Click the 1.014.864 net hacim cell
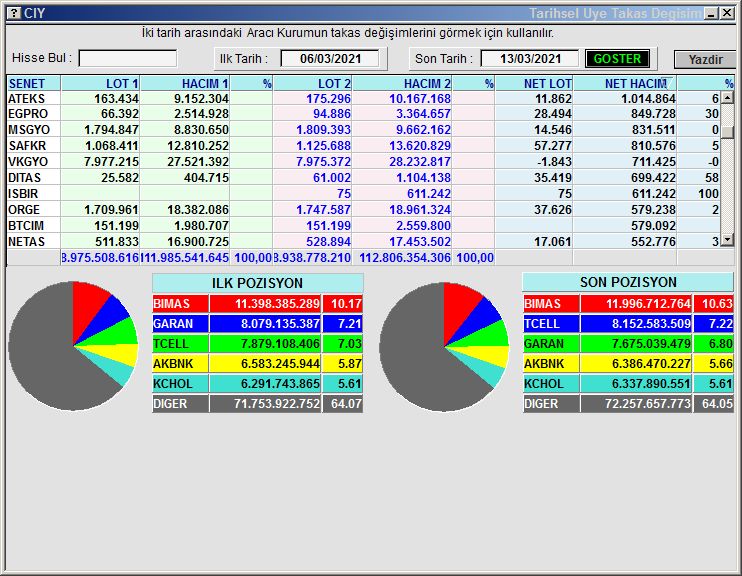This screenshot has width=742, height=576. pyautogui.click(x=625, y=98)
